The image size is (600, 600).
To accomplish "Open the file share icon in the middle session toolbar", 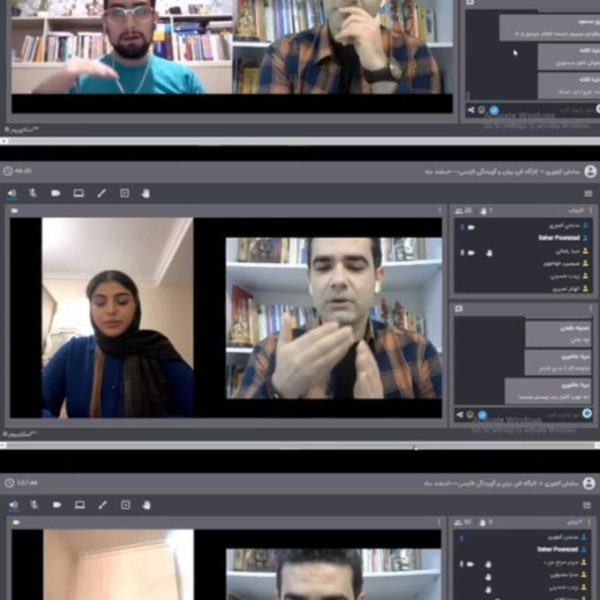I will click(124, 193).
